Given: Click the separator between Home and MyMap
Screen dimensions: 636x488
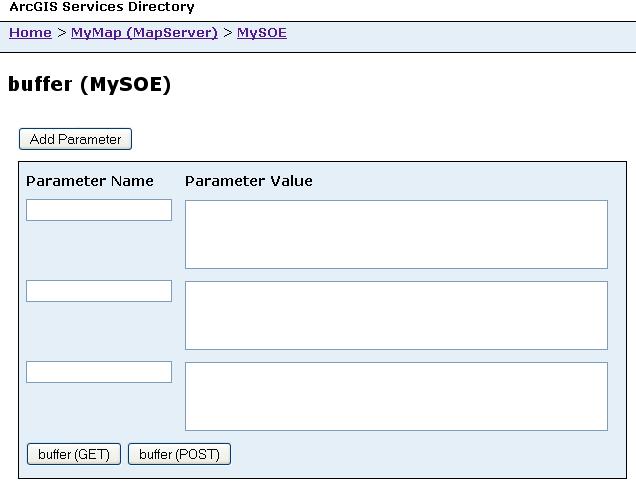Looking at the screenshot, I should pyautogui.click(x=61, y=33).
